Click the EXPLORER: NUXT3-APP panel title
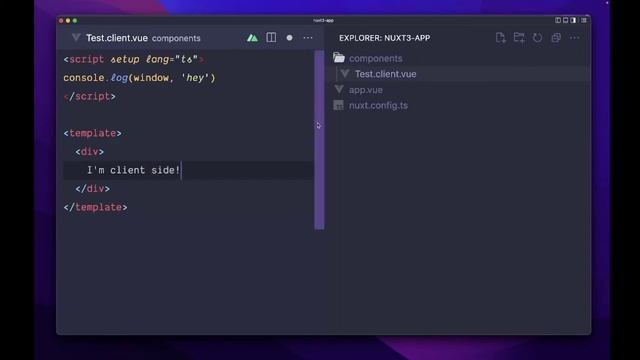Screen dimensions: 640x360 tap(384, 38)
